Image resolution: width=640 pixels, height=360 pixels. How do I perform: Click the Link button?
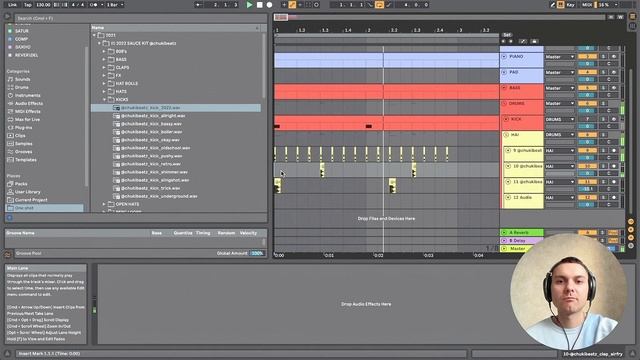(13, 5)
